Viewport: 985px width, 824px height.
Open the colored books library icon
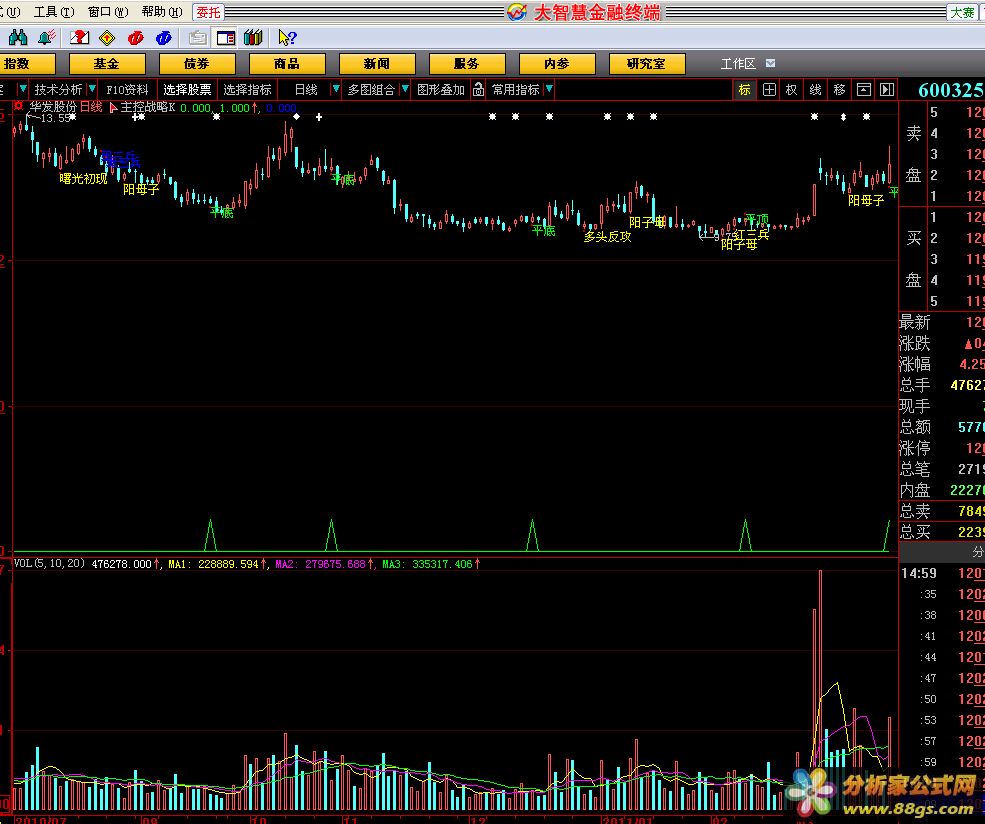pos(253,38)
